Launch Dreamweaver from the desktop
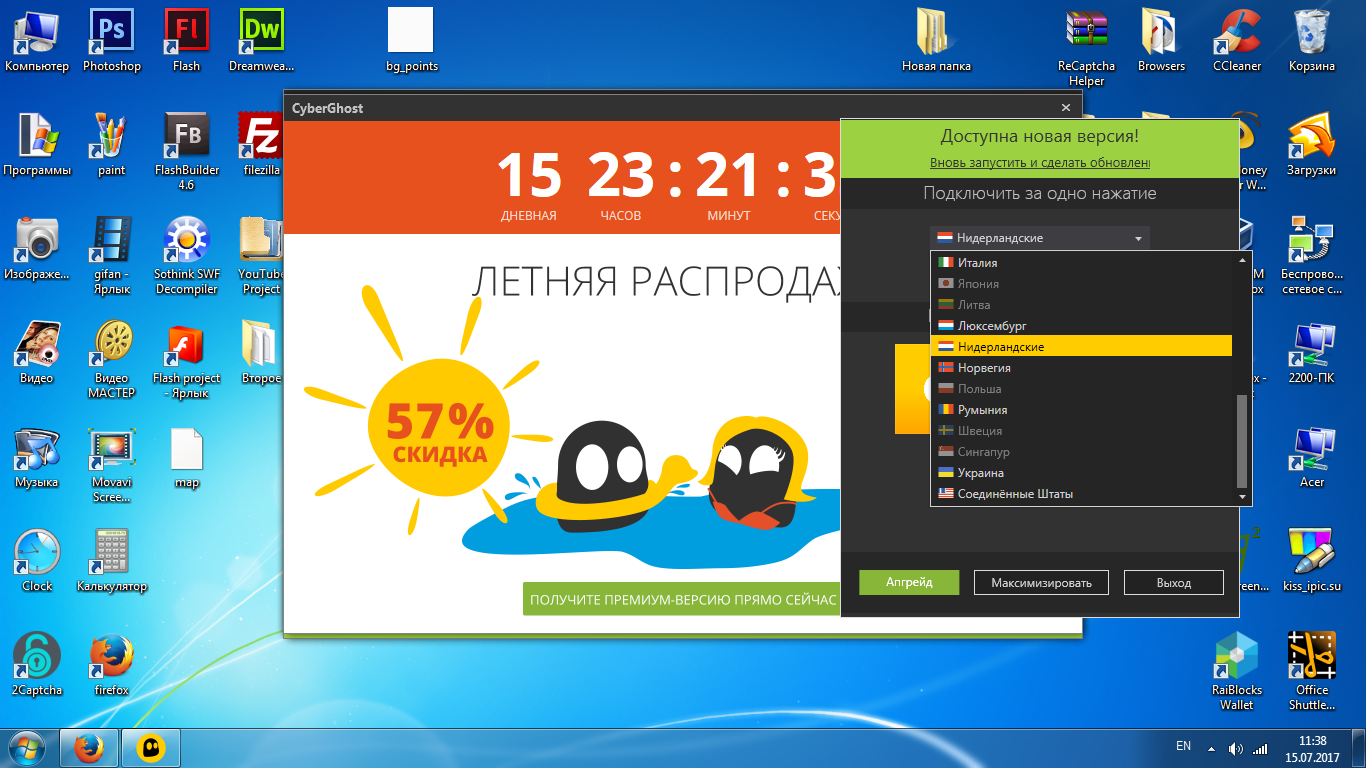This screenshot has height=768, width=1366. pyautogui.click(x=261, y=40)
